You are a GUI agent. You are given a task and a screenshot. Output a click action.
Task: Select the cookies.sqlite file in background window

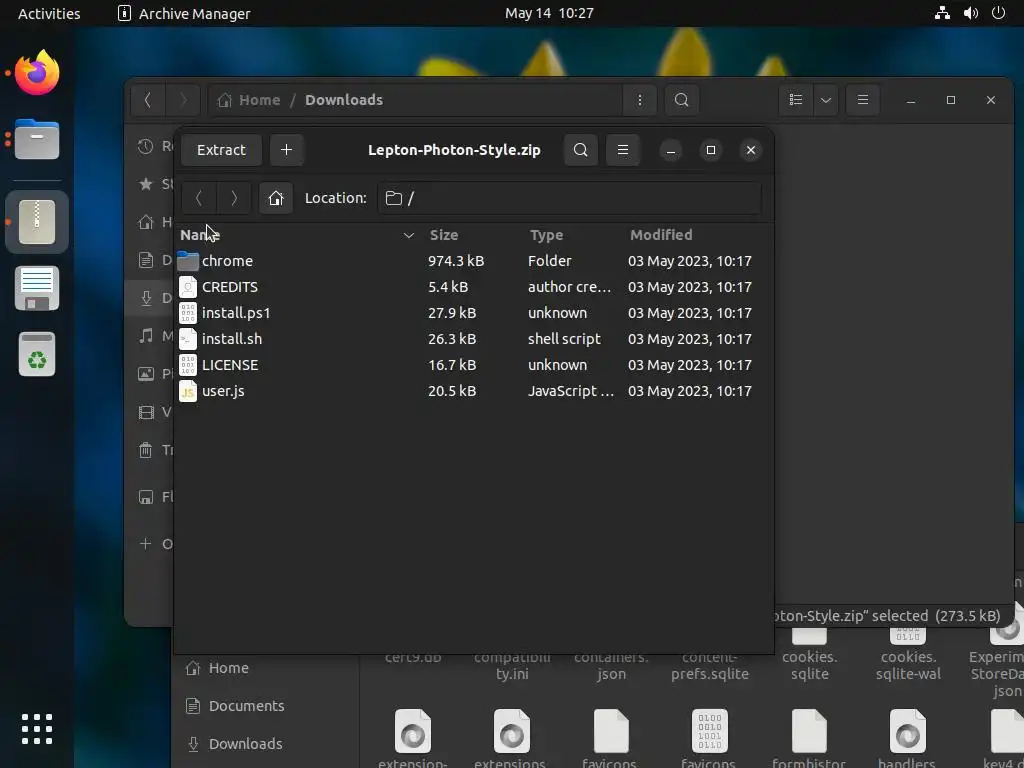click(810, 656)
